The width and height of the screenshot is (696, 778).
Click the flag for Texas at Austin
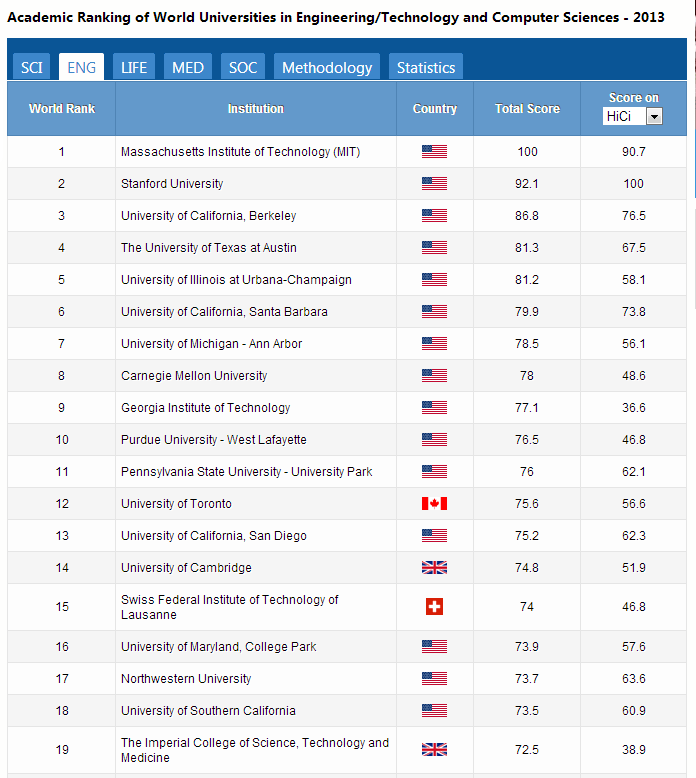[435, 247]
